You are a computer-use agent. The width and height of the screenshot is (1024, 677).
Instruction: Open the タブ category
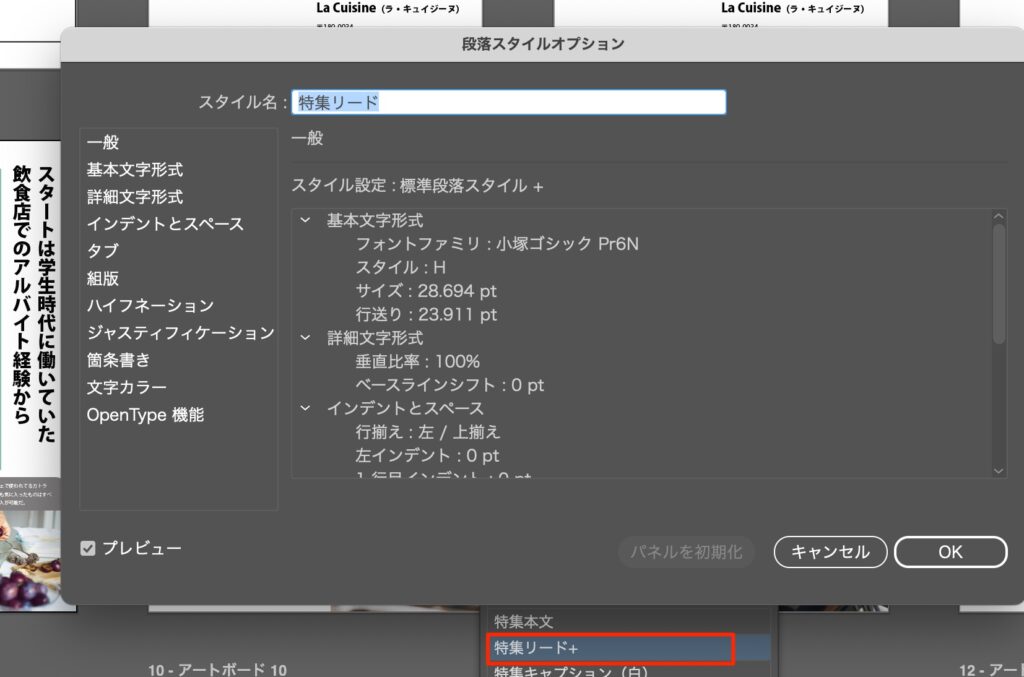point(103,251)
